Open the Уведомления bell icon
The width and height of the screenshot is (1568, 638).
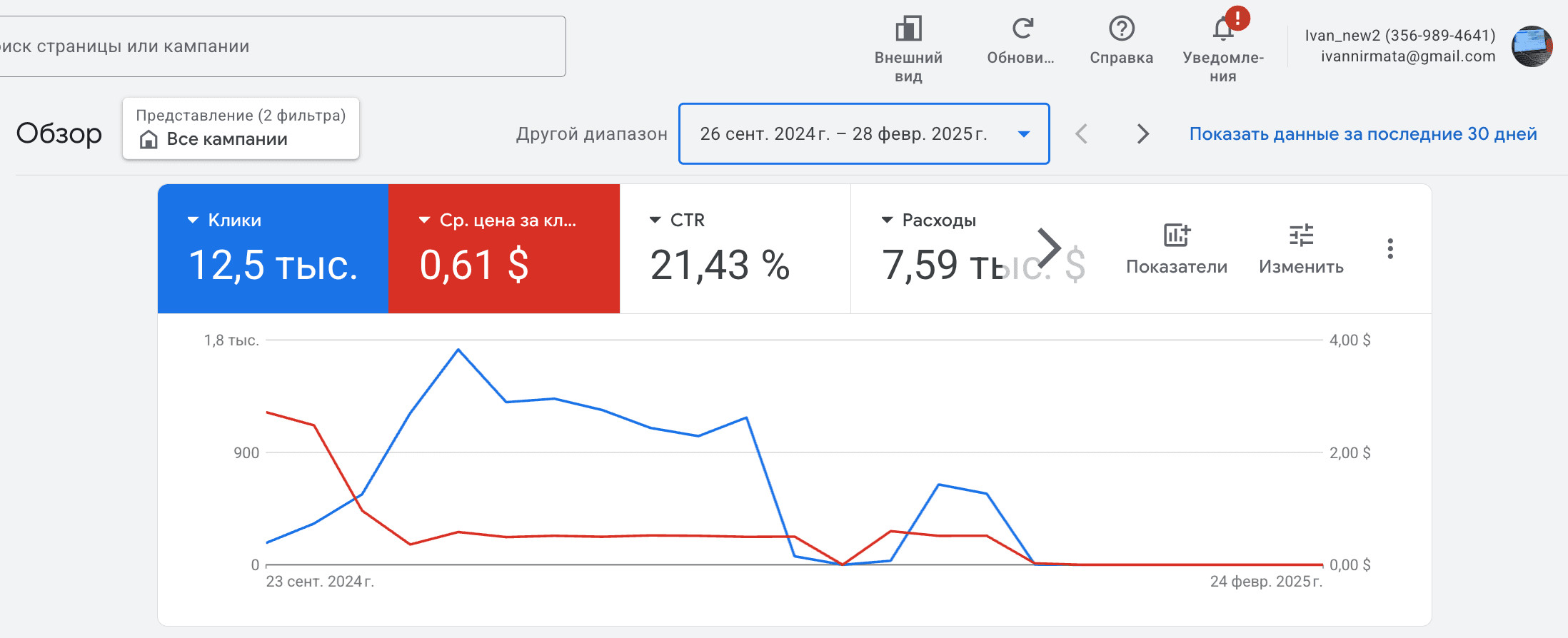point(1224,29)
